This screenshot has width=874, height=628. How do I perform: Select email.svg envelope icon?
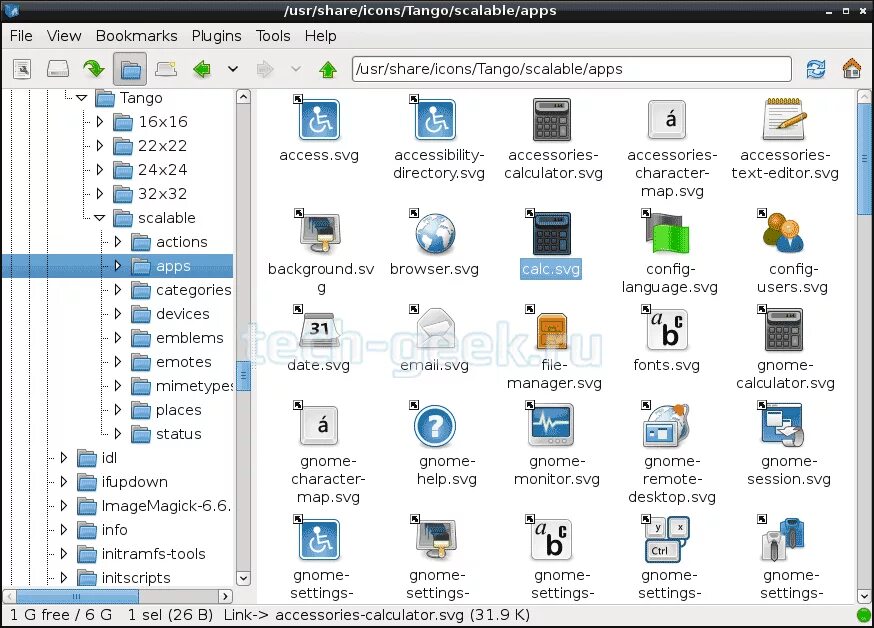tap(435, 329)
